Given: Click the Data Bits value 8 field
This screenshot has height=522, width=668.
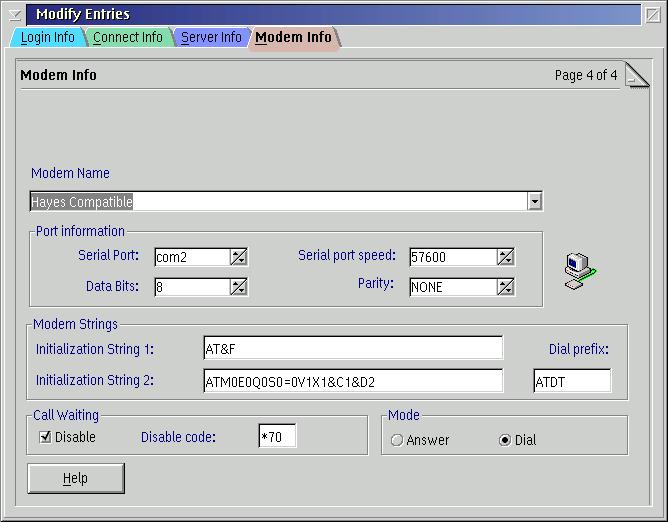Looking at the screenshot, I should [193, 287].
